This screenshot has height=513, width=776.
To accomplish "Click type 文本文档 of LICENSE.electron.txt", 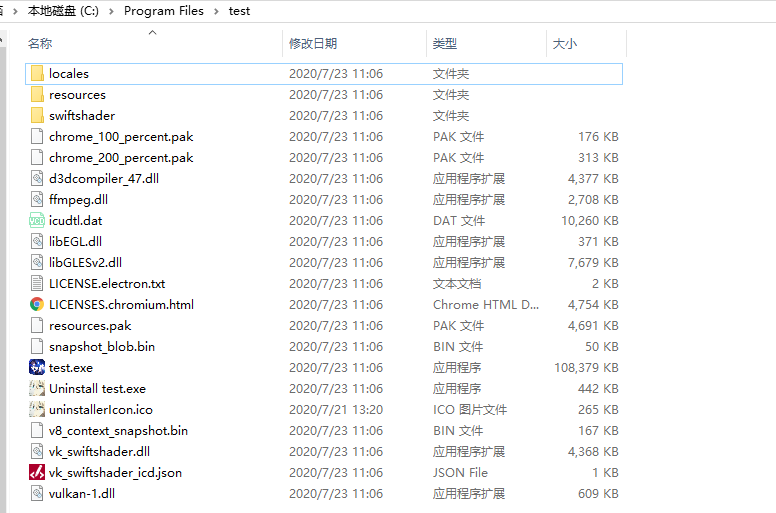I will coord(457,284).
